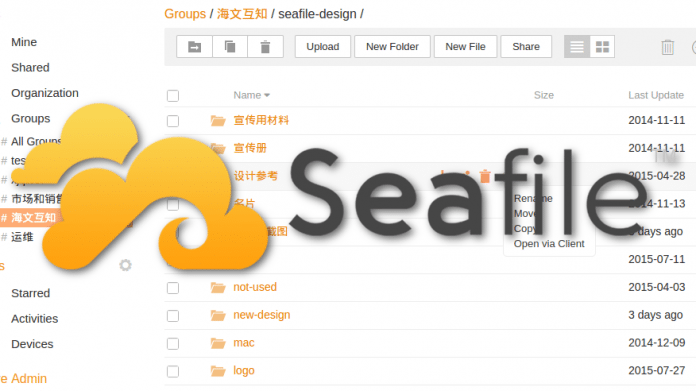Select Organization in the sidebar
The image size is (696, 391).
pyautogui.click(x=45, y=93)
